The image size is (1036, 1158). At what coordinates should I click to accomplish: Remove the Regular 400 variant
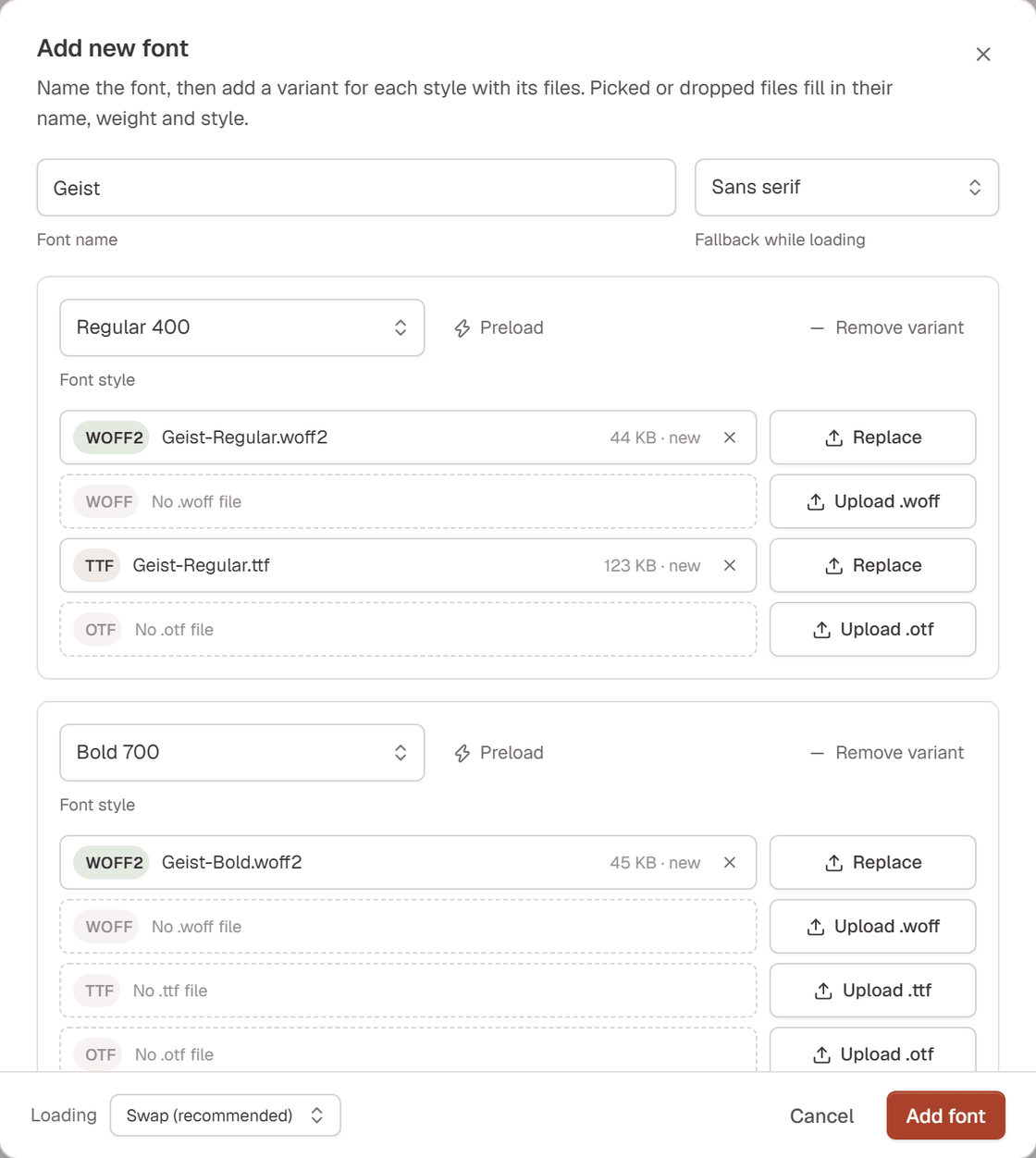(x=887, y=327)
